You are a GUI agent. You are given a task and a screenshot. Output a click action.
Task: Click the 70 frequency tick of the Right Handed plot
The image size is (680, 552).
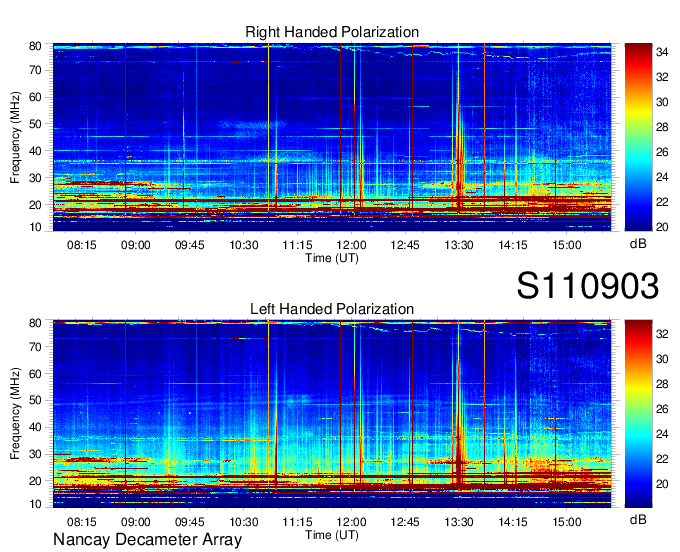click(x=35, y=70)
